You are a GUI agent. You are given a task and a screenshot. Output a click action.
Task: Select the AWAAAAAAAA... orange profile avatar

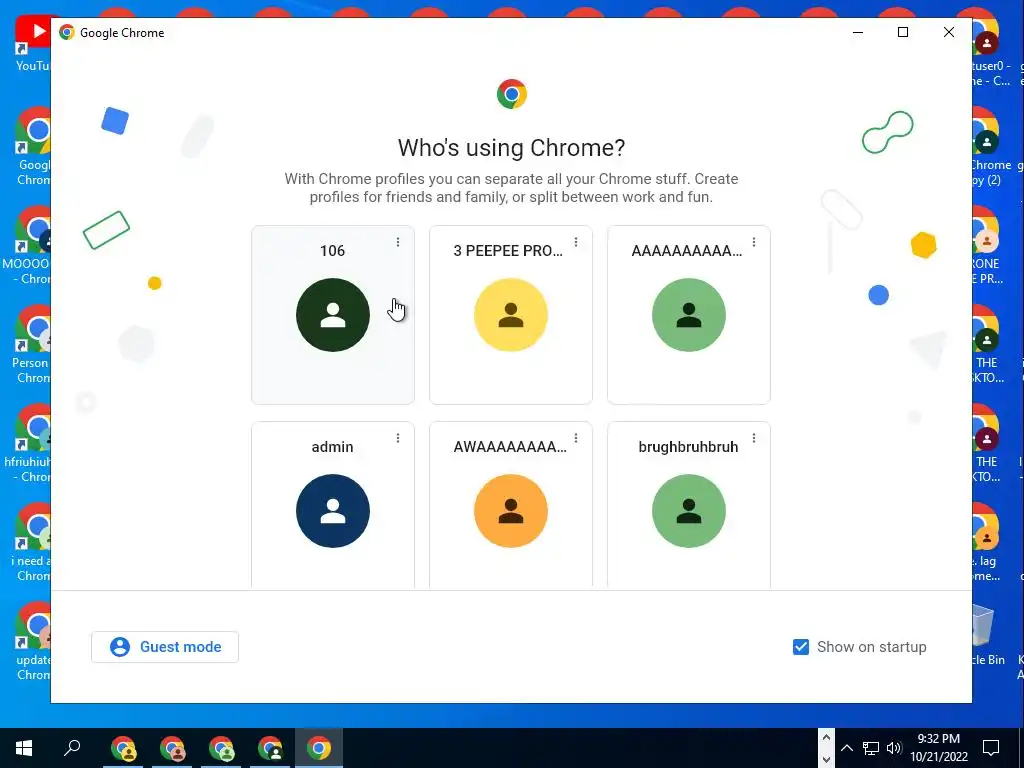(x=511, y=511)
